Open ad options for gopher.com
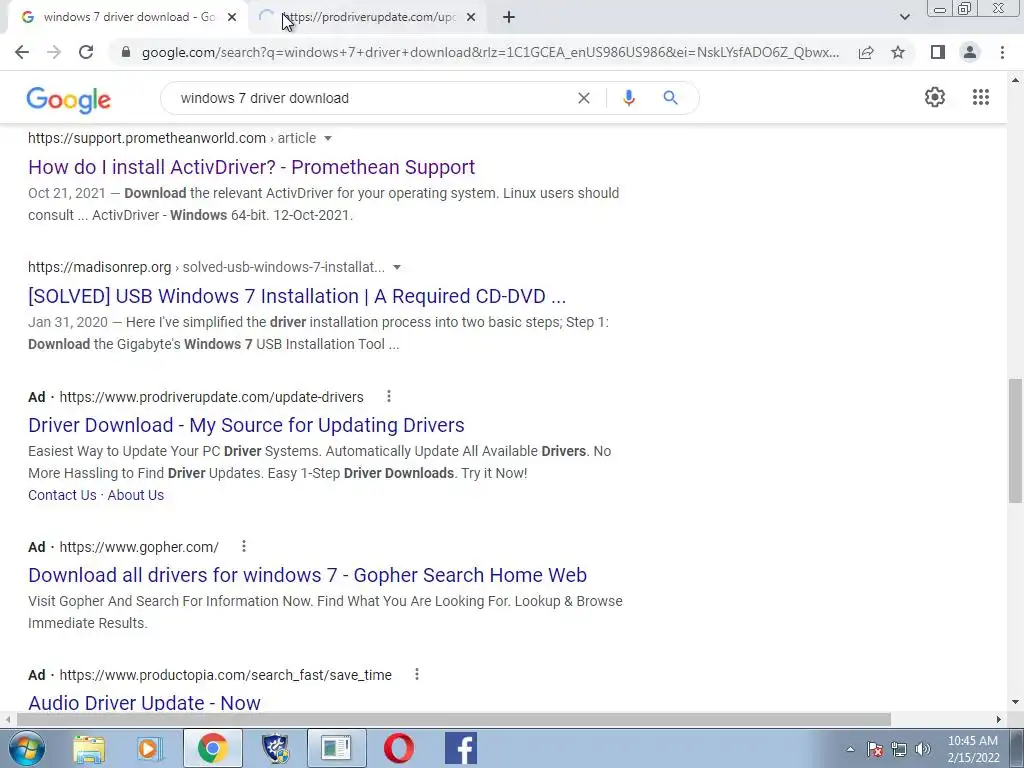The image size is (1024, 768). coord(244,546)
